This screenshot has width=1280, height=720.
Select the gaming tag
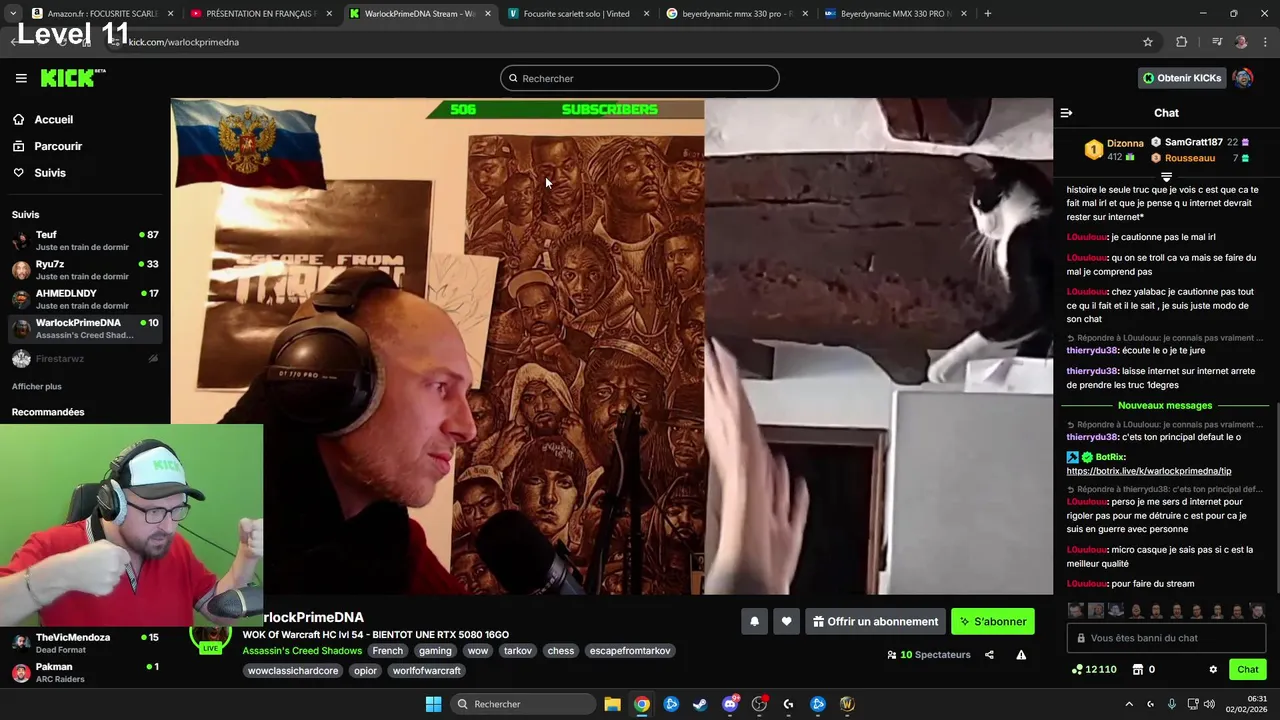click(435, 651)
